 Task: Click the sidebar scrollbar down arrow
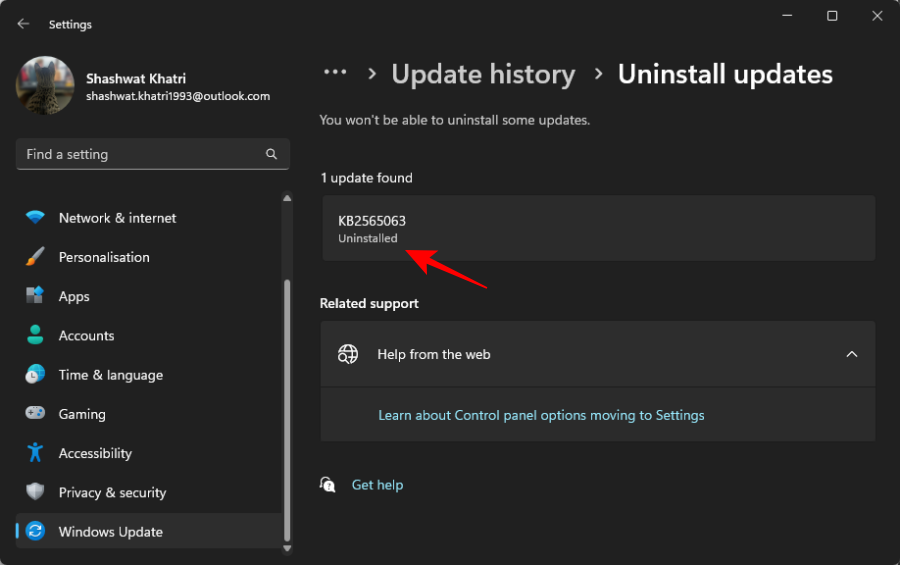tap(289, 548)
